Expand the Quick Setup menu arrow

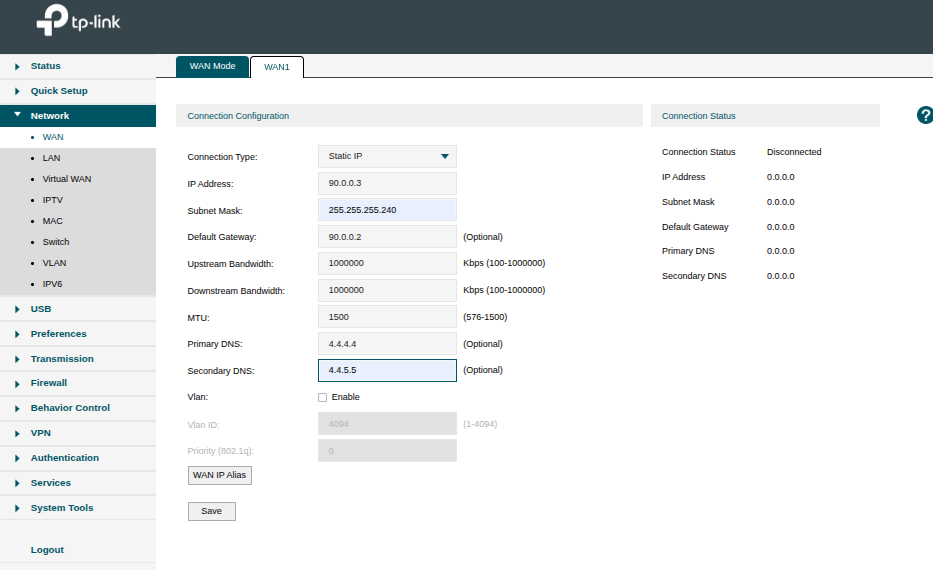(x=17, y=92)
